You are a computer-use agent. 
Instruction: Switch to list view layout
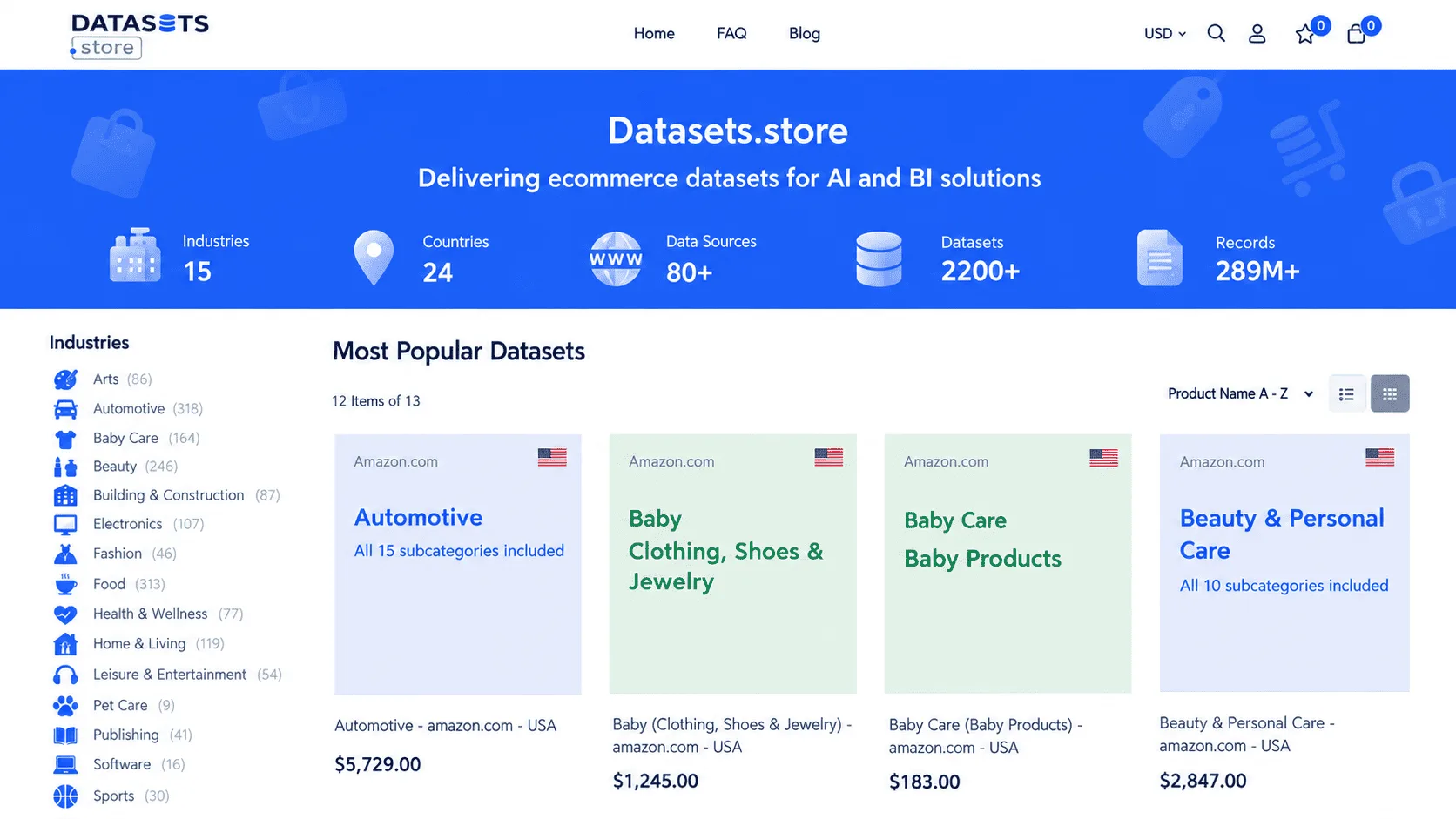pos(1346,394)
